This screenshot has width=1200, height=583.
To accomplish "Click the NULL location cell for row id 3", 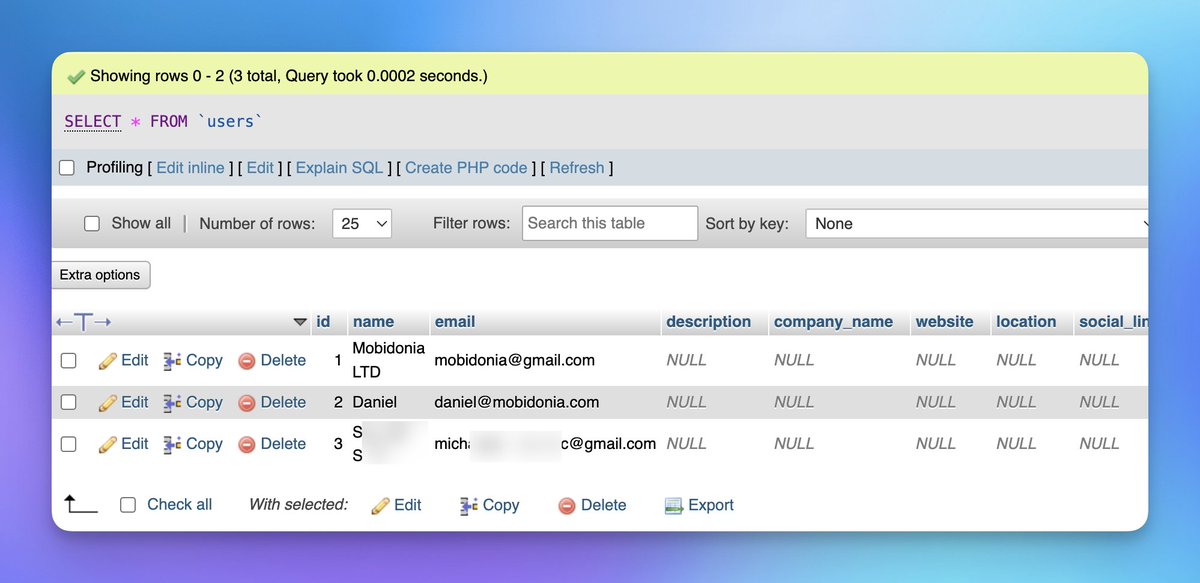I will (1016, 444).
